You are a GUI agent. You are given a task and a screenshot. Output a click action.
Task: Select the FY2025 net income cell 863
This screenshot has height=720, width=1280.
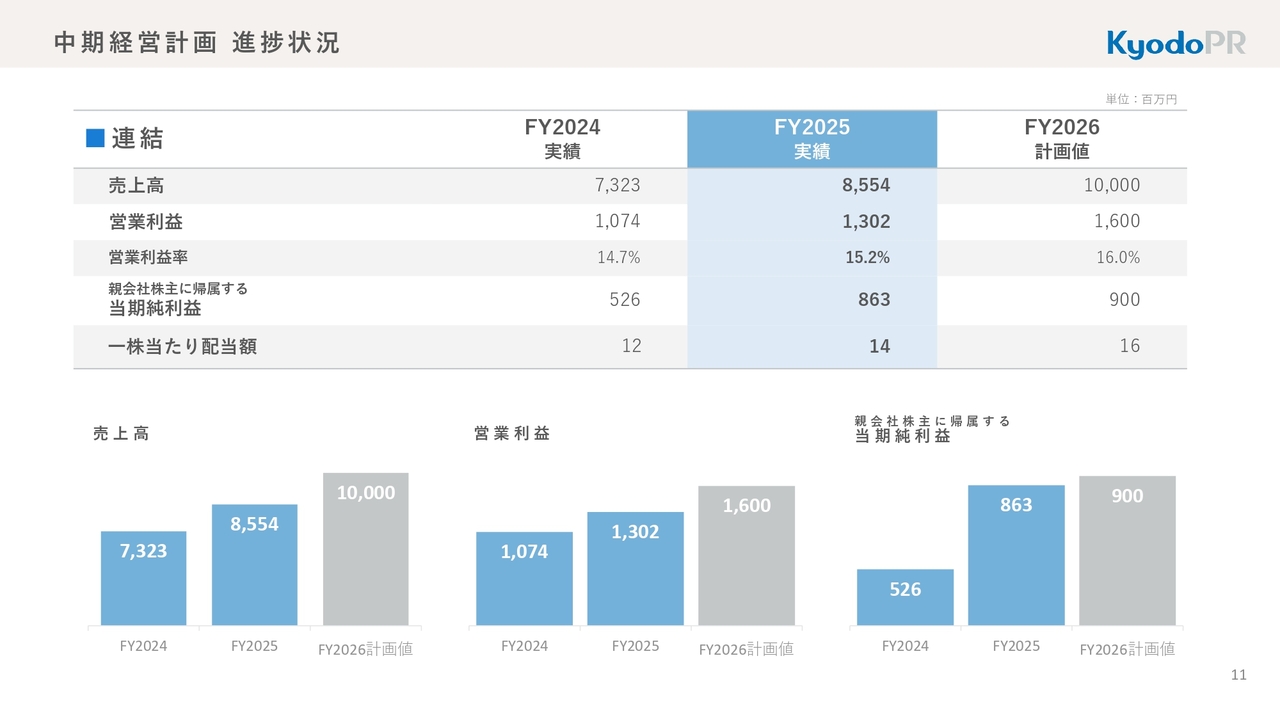point(874,300)
